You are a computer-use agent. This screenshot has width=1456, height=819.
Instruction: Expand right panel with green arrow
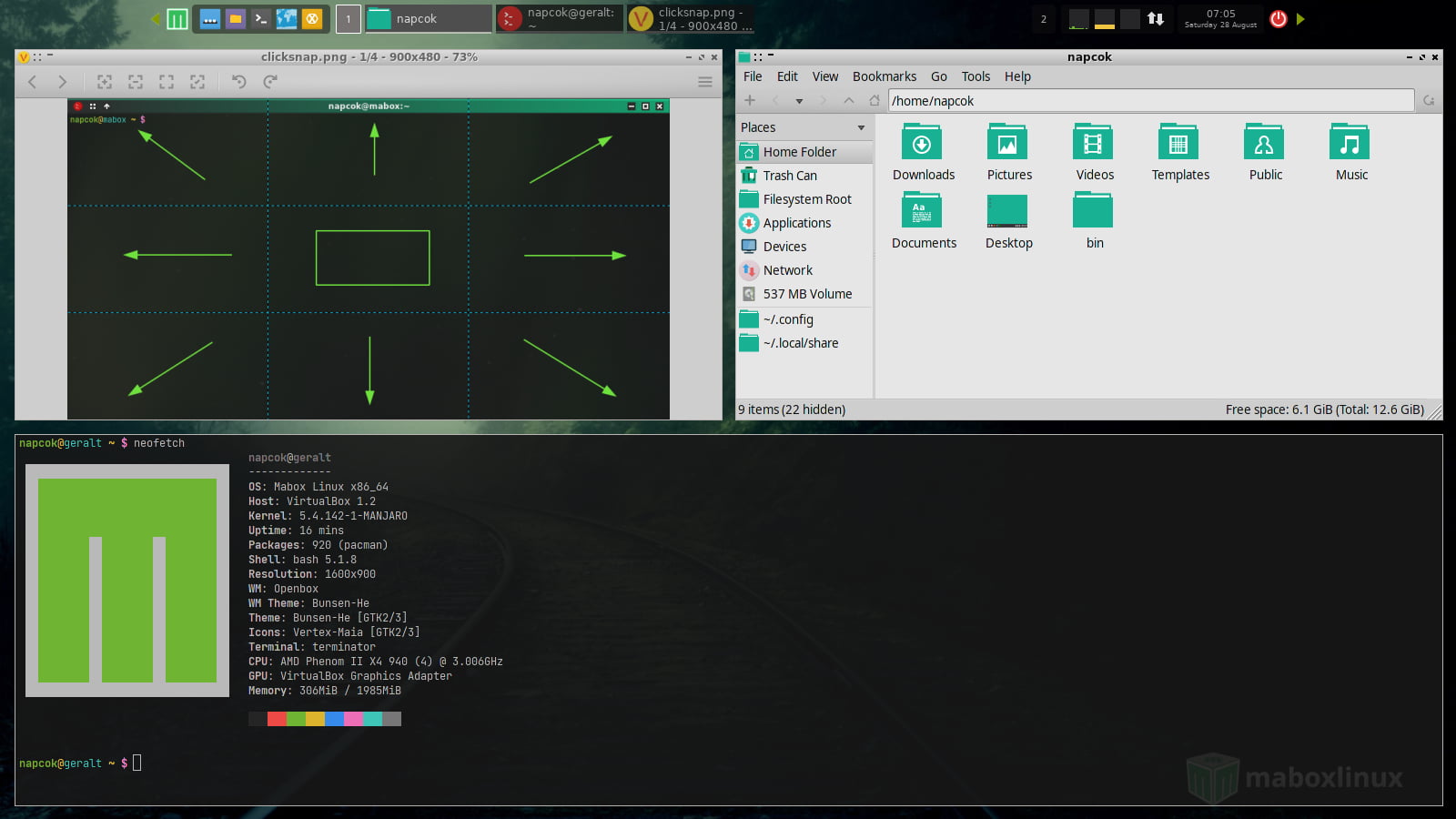(x=1300, y=18)
